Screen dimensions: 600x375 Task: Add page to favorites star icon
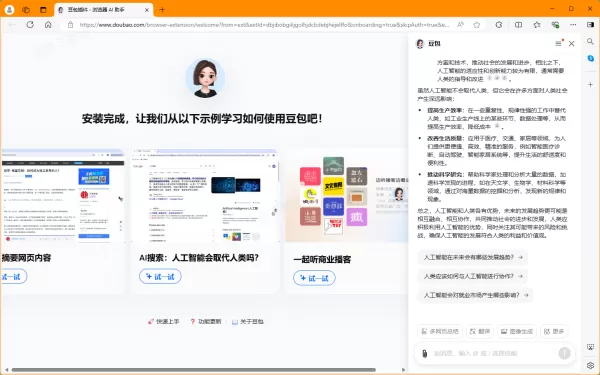476,25
